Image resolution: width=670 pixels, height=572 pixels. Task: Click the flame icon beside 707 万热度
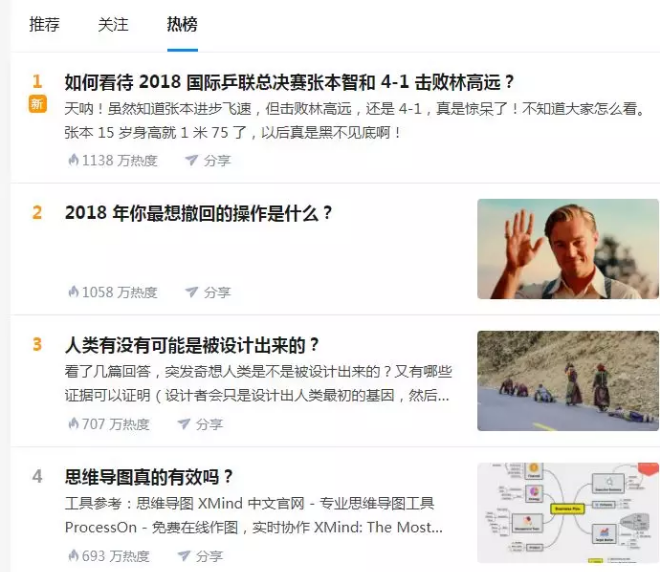coord(73,424)
